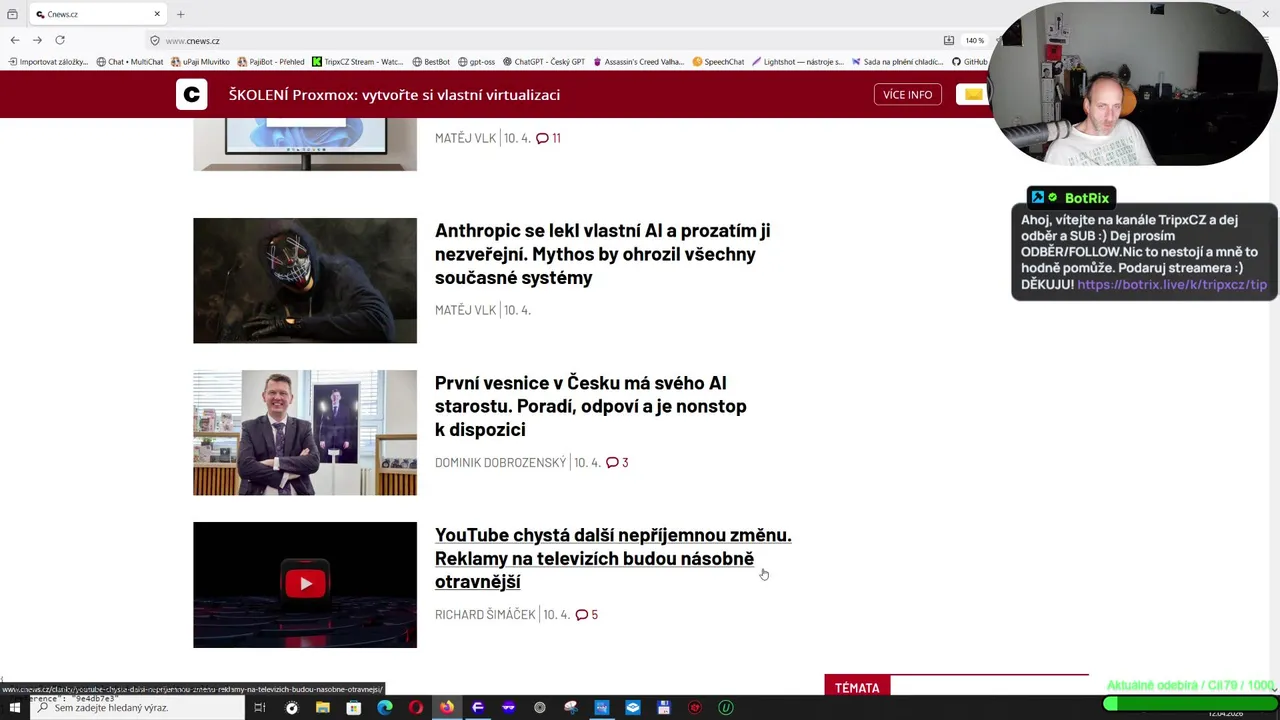Open the Sada na plnění chladic bookmark
1280x720 pixels.
(x=897, y=62)
